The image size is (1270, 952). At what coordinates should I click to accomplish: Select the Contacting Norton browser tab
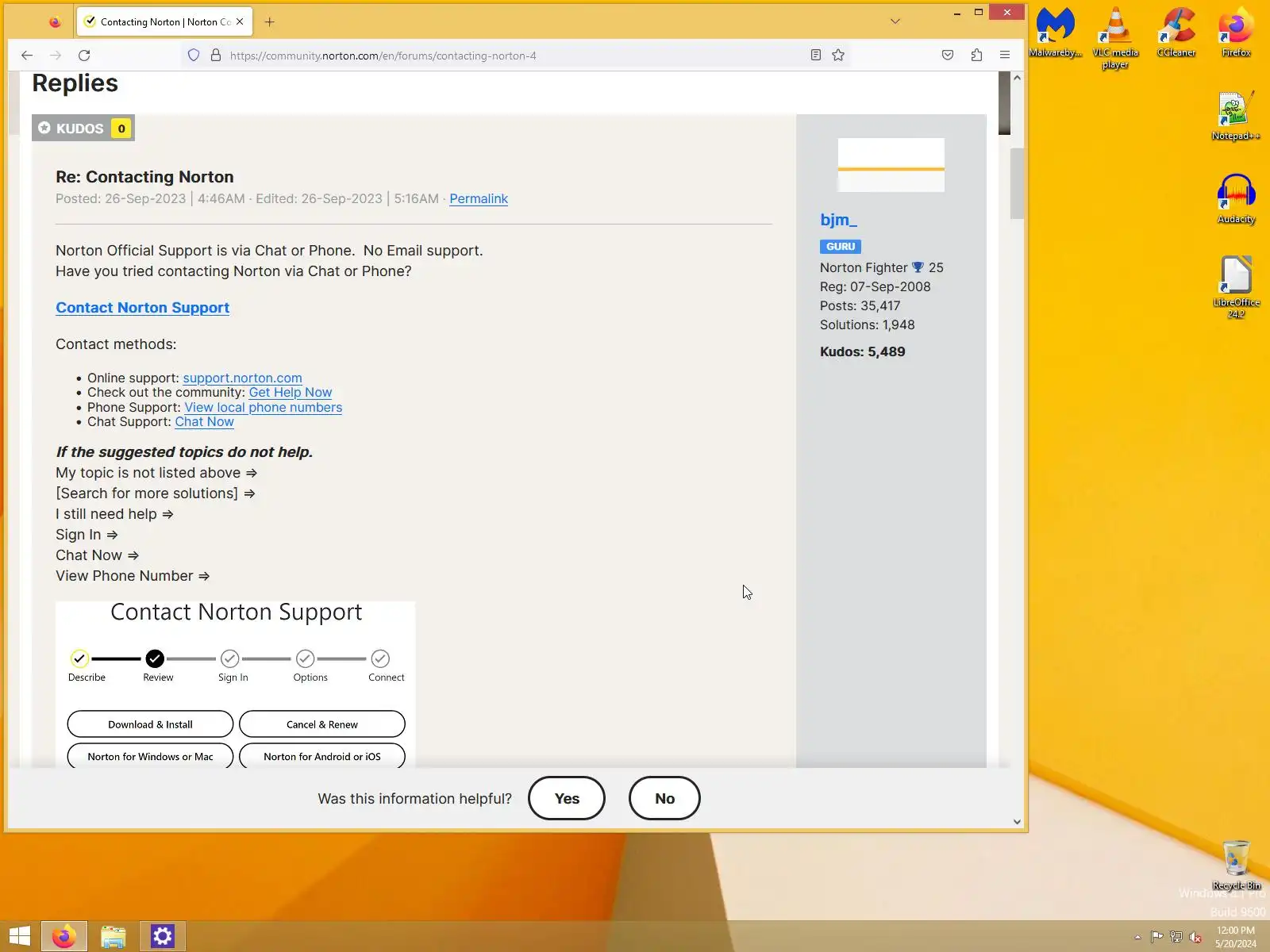pyautogui.click(x=164, y=22)
